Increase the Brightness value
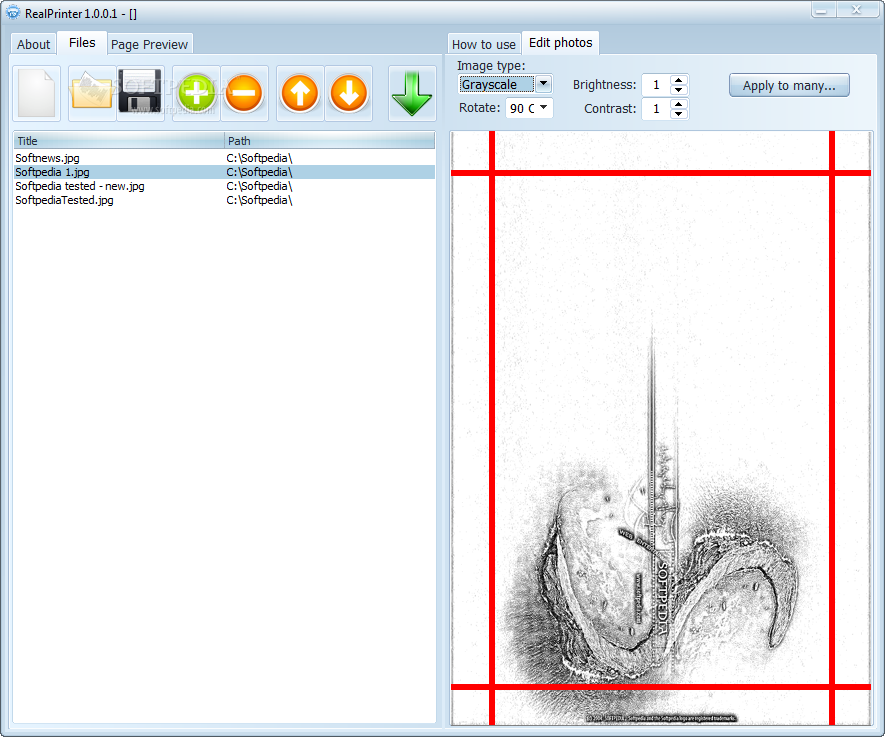885x737 pixels. [678, 80]
